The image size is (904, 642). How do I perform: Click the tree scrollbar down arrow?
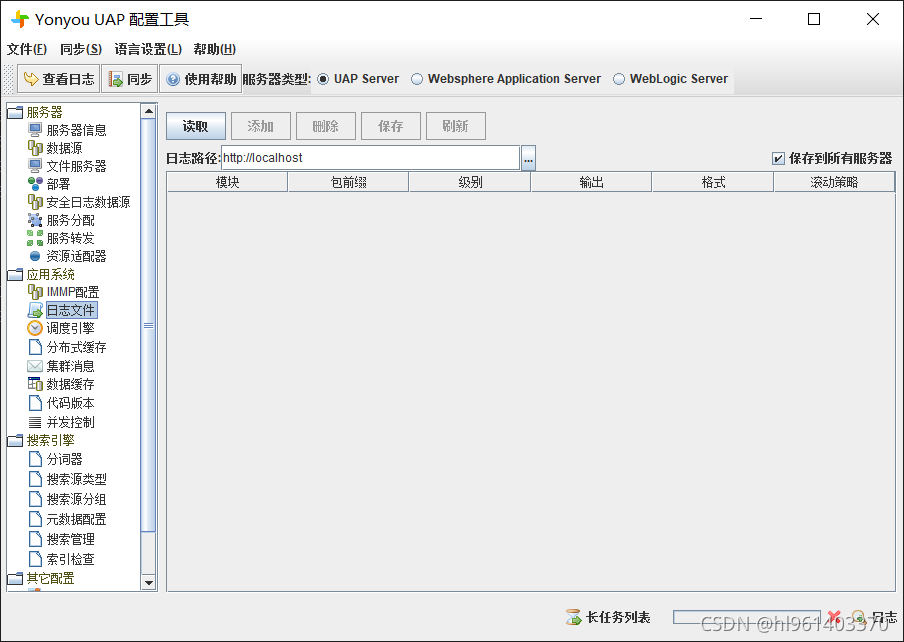point(149,582)
